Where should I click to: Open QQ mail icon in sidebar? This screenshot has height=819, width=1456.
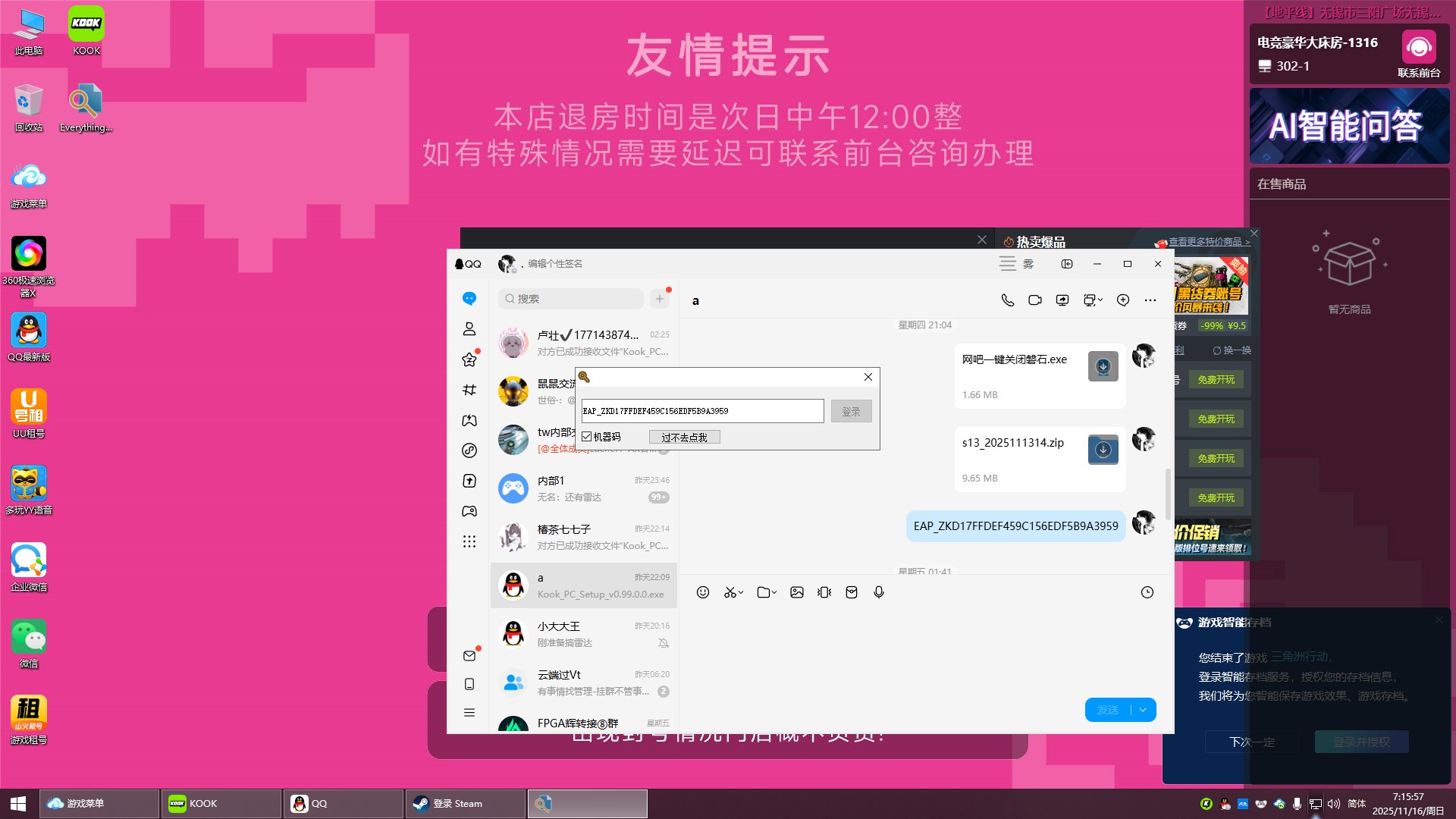[x=469, y=656]
